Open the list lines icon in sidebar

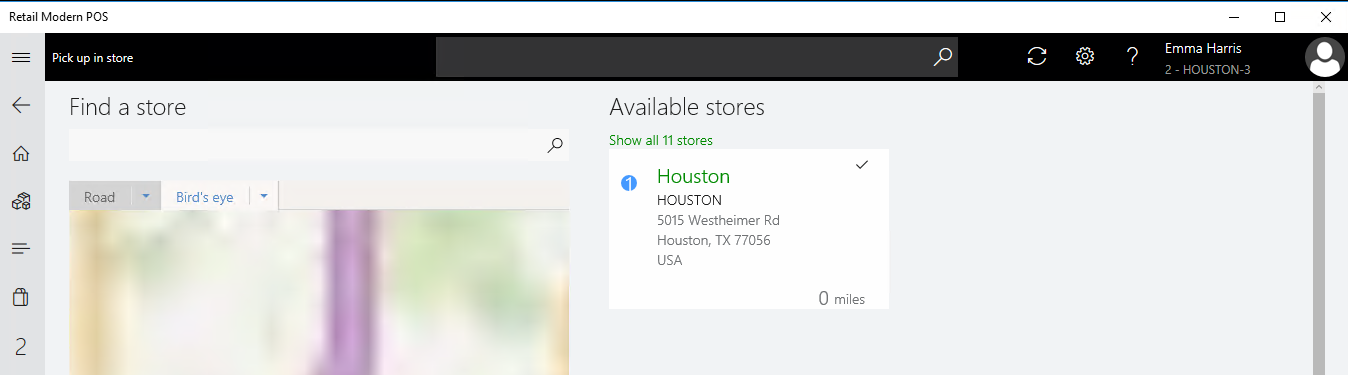click(x=21, y=249)
